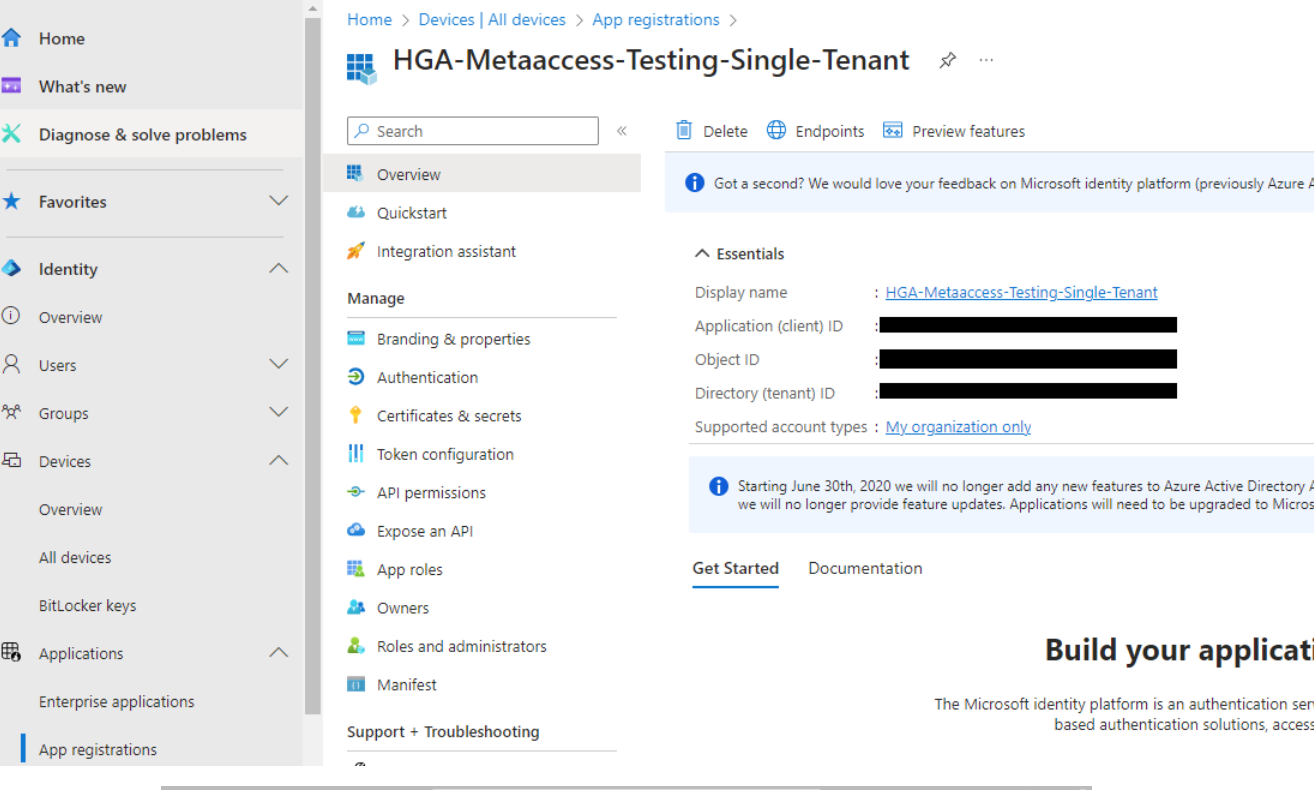Click the Preview features icon

pyautogui.click(x=893, y=130)
